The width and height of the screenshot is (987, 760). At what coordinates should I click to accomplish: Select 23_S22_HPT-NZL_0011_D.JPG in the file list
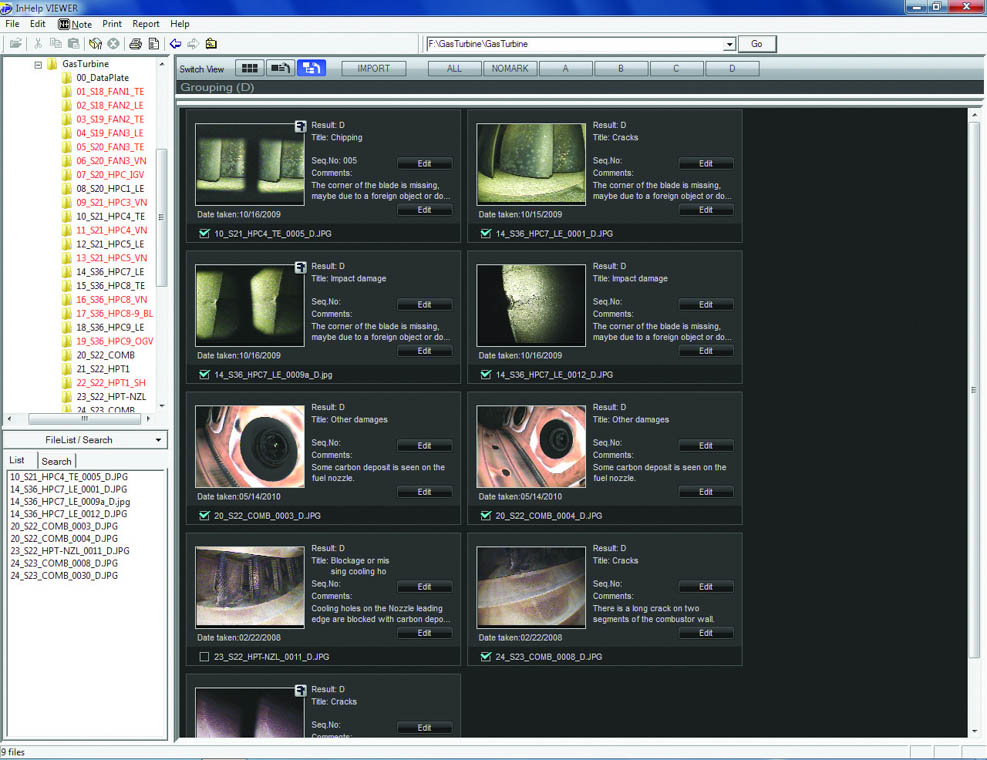click(x=70, y=551)
